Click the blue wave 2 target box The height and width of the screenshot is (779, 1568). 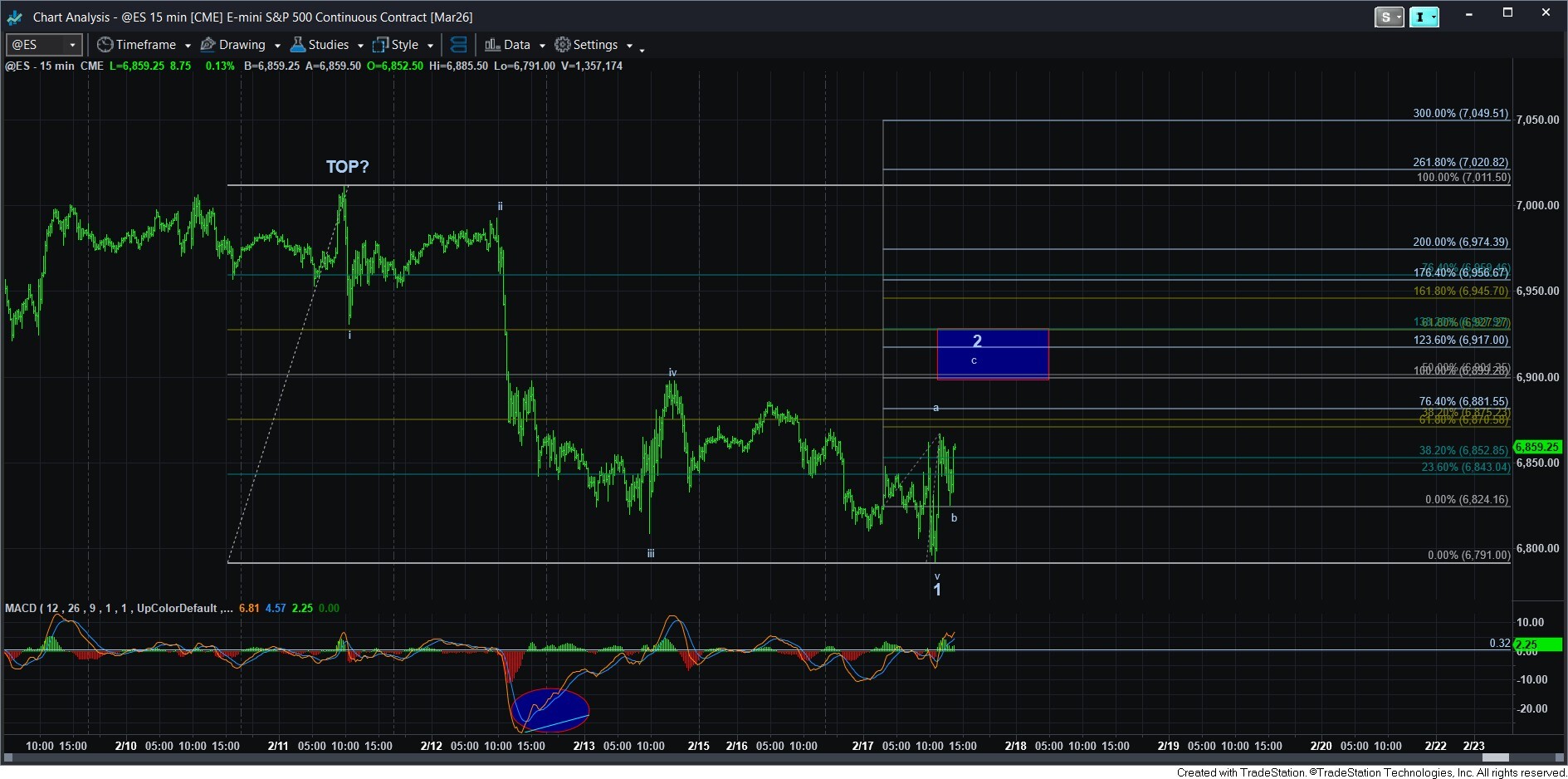(993, 355)
